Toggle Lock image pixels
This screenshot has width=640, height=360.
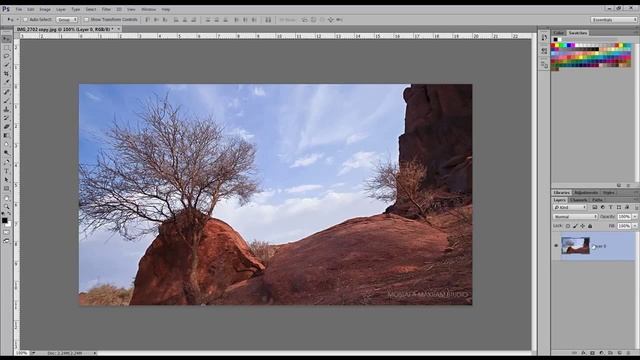pyautogui.click(x=575, y=226)
